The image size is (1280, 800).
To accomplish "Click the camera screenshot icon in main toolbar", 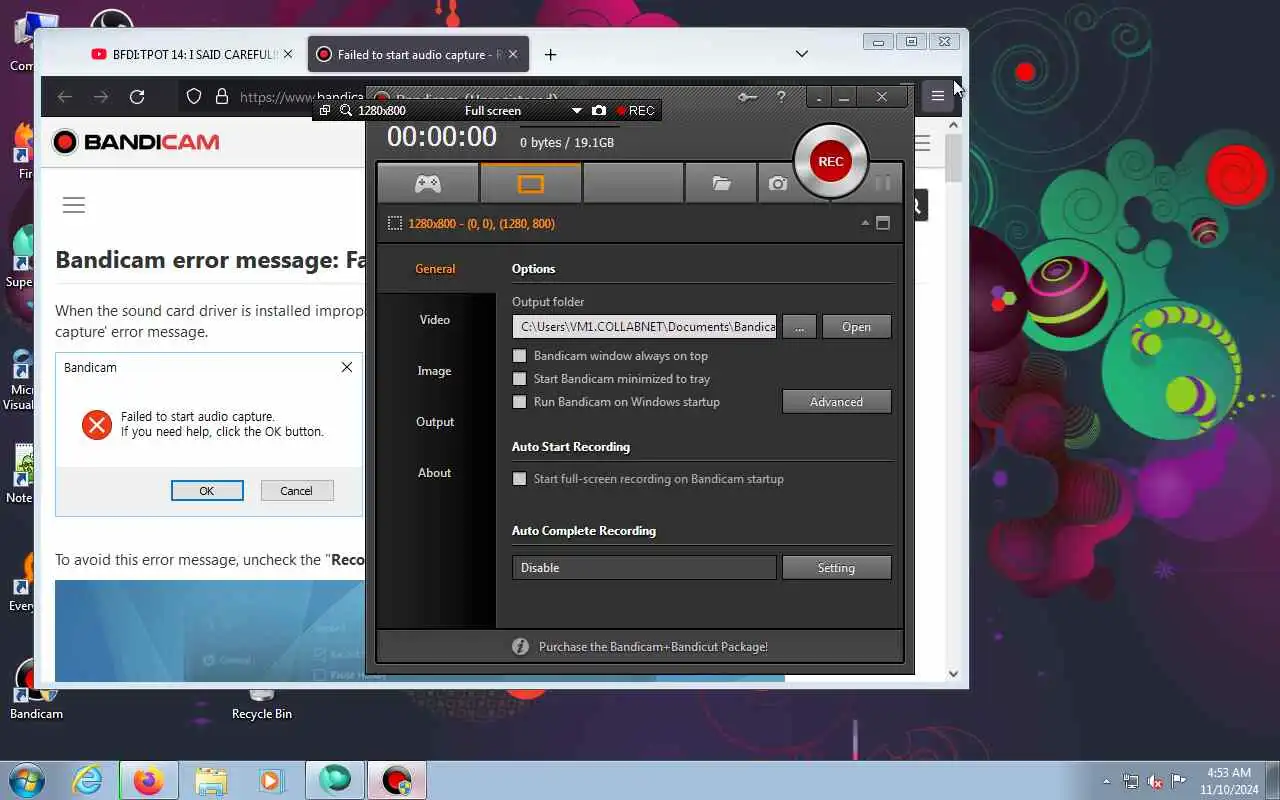I will pos(778,184).
